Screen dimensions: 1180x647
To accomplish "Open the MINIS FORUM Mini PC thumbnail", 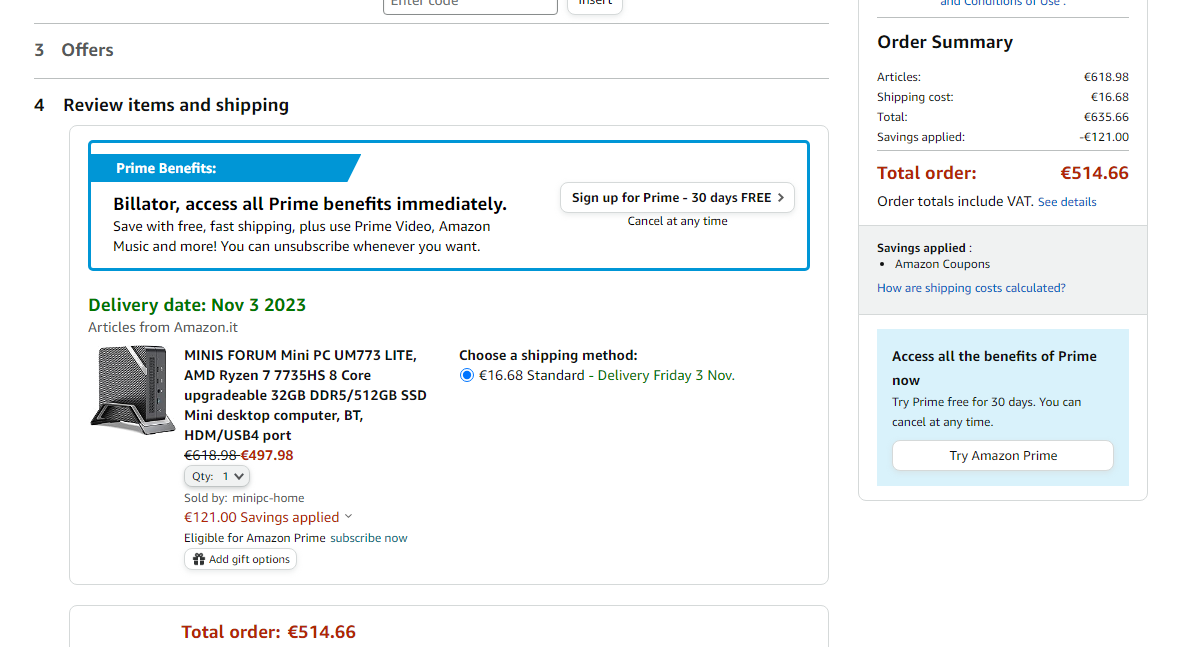I will coord(132,390).
